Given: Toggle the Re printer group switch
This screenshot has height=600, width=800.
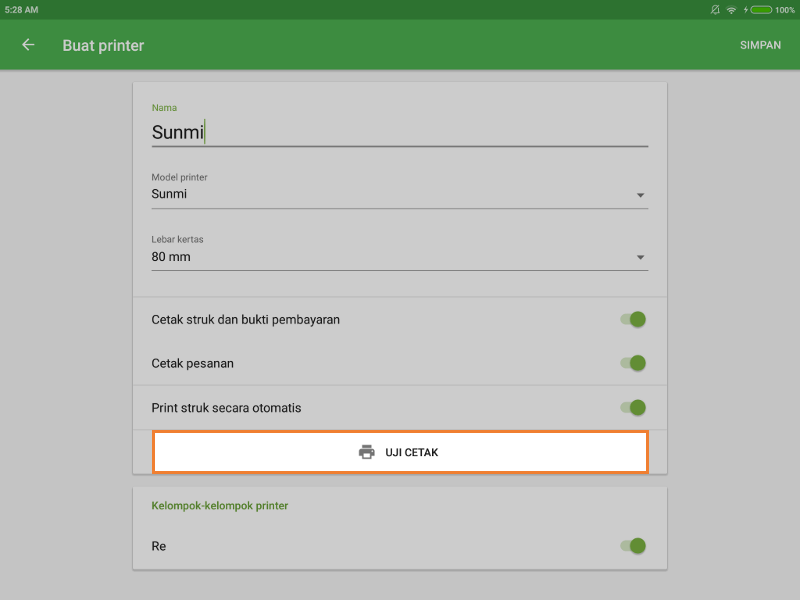Looking at the screenshot, I should tap(633, 546).
